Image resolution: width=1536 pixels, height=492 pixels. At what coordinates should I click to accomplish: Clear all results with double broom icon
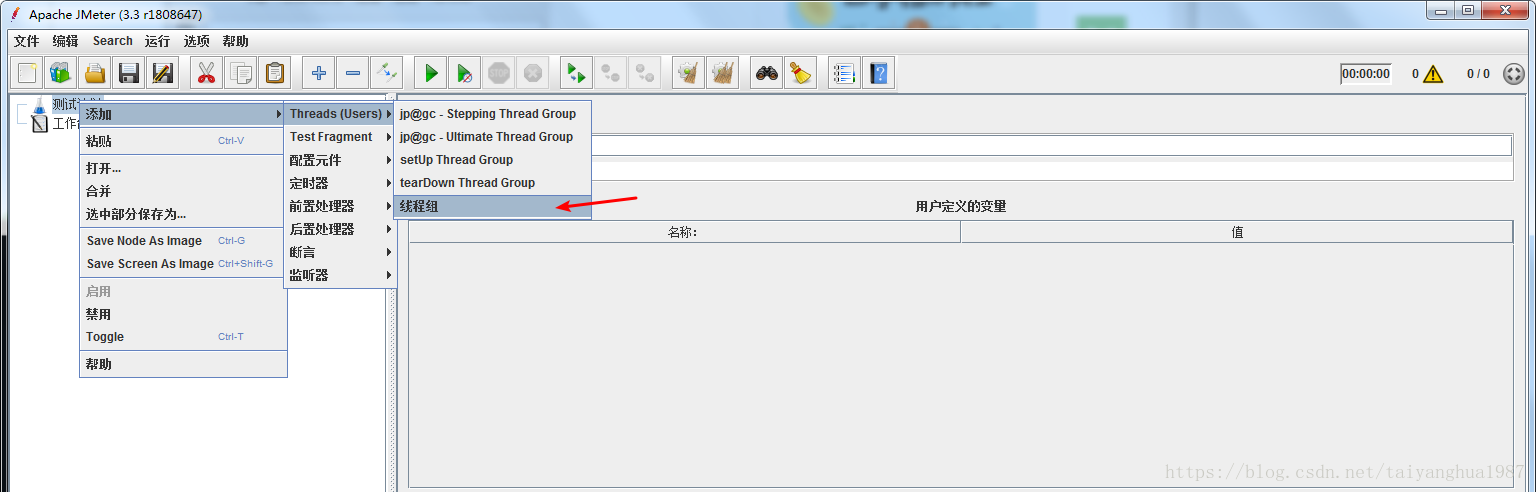(x=722, y=73)
